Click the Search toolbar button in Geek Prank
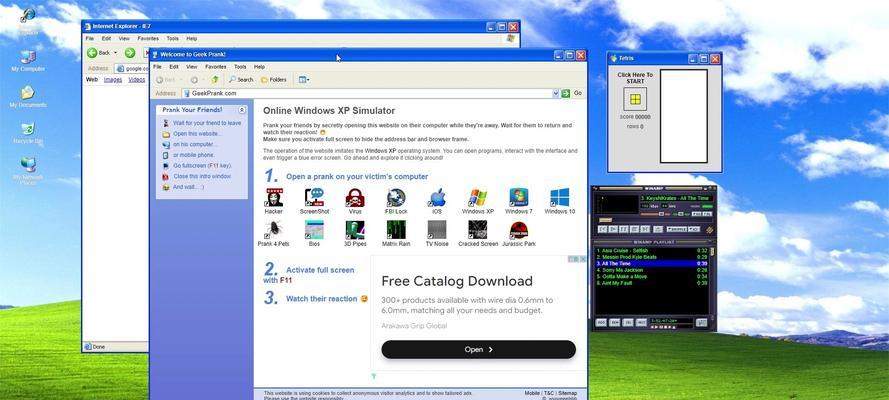 (241, 80)
